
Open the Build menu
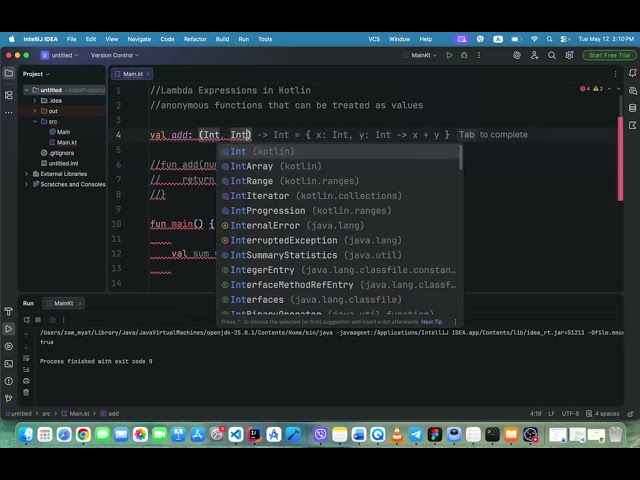click(222, 39)
